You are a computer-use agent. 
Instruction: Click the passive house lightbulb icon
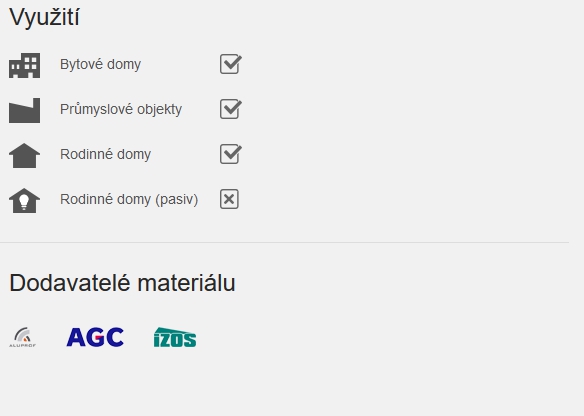coord(24,200)
